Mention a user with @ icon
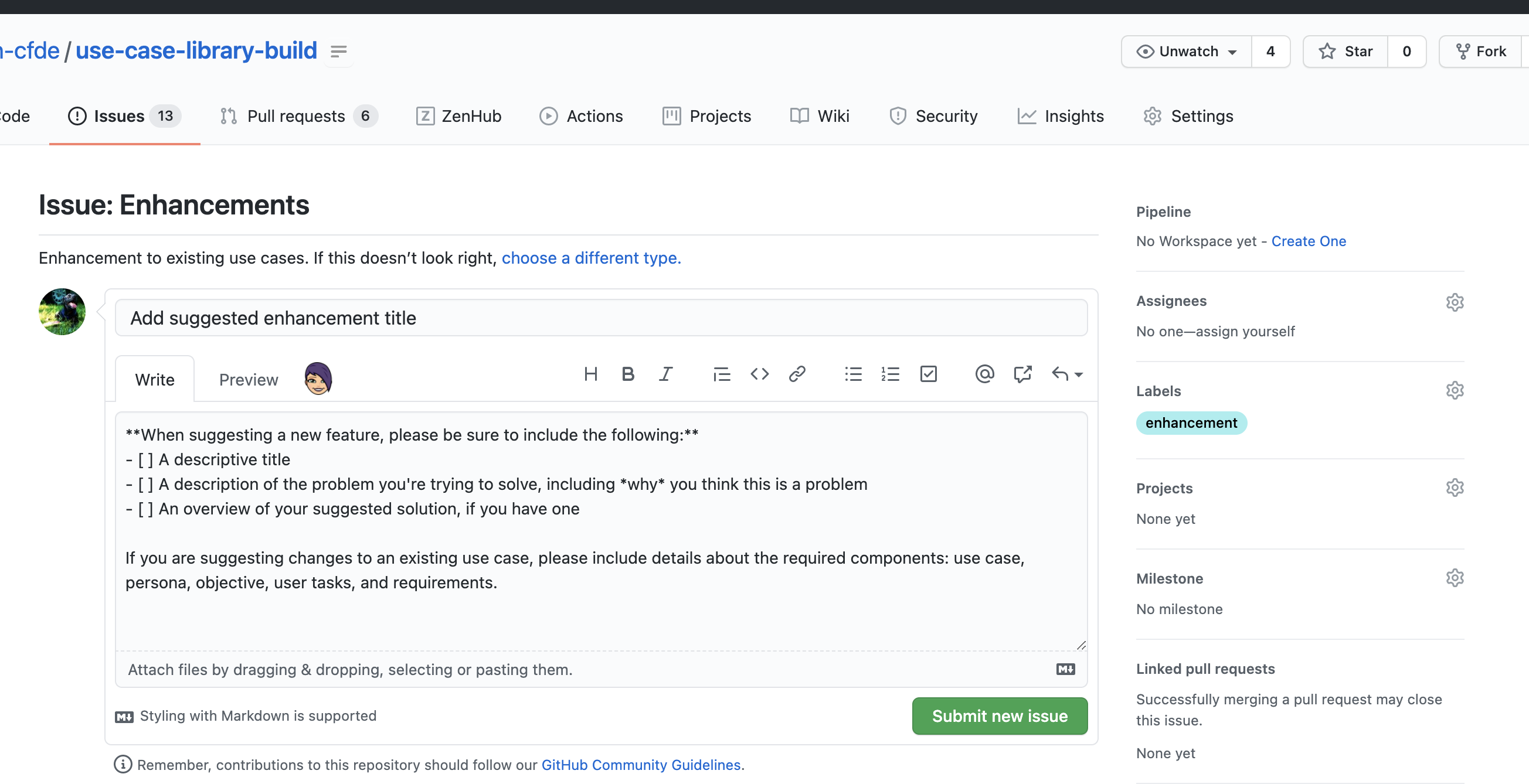This screenshot has height=784, width=1529. (x=984, y=374)
